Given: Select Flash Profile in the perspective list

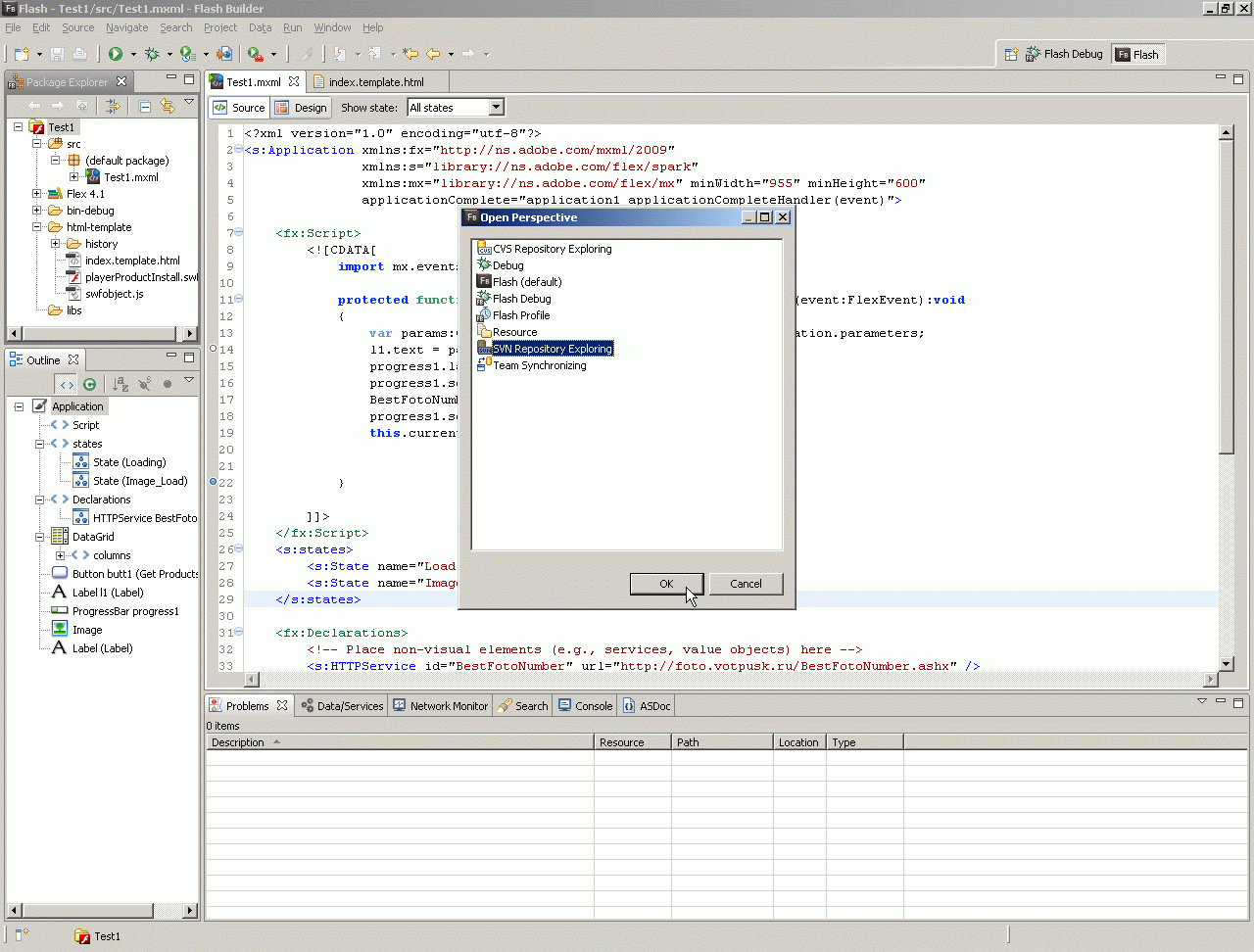Looking at the screenshot, I should tap(520, 315).
